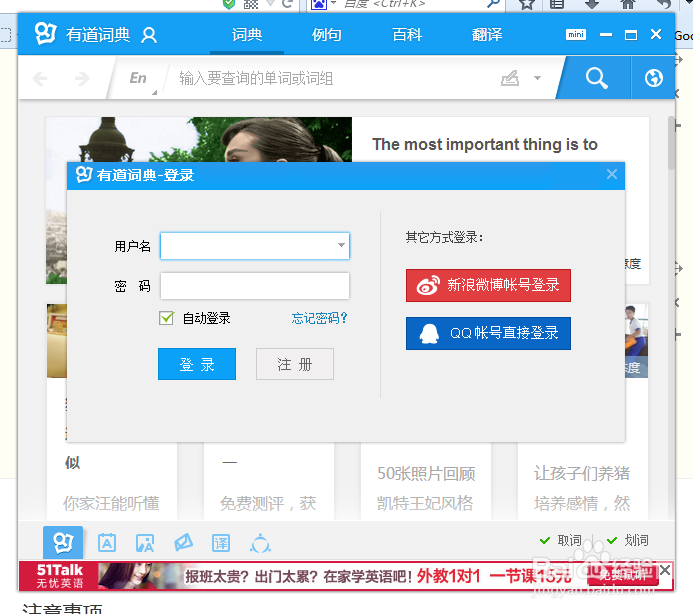Screen dimensions: 693x614
Task: Open the 让孩子们养猪 article card
Action: [x=583, y=482]
